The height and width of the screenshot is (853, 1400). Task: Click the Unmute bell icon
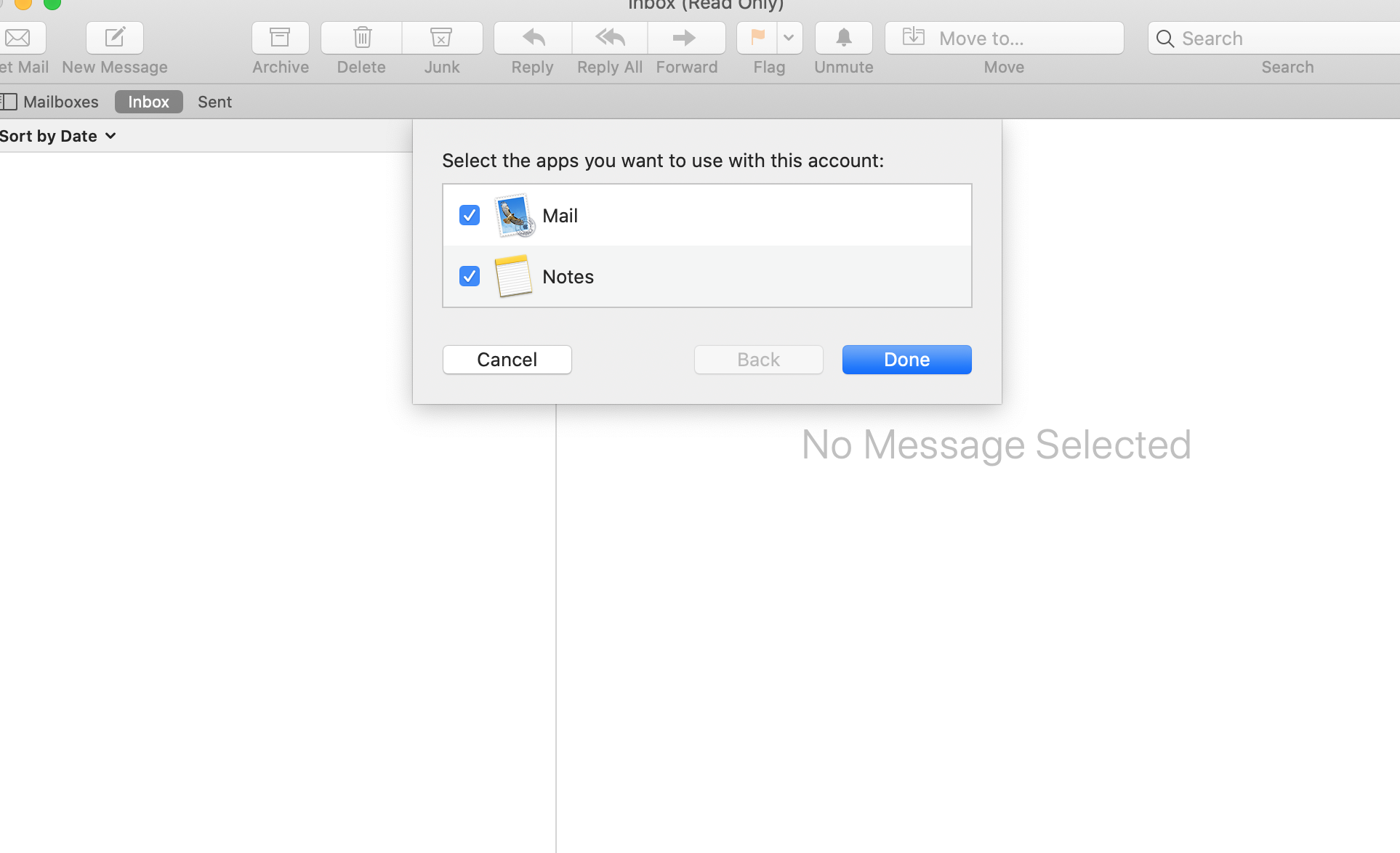(x=842, y=38)
